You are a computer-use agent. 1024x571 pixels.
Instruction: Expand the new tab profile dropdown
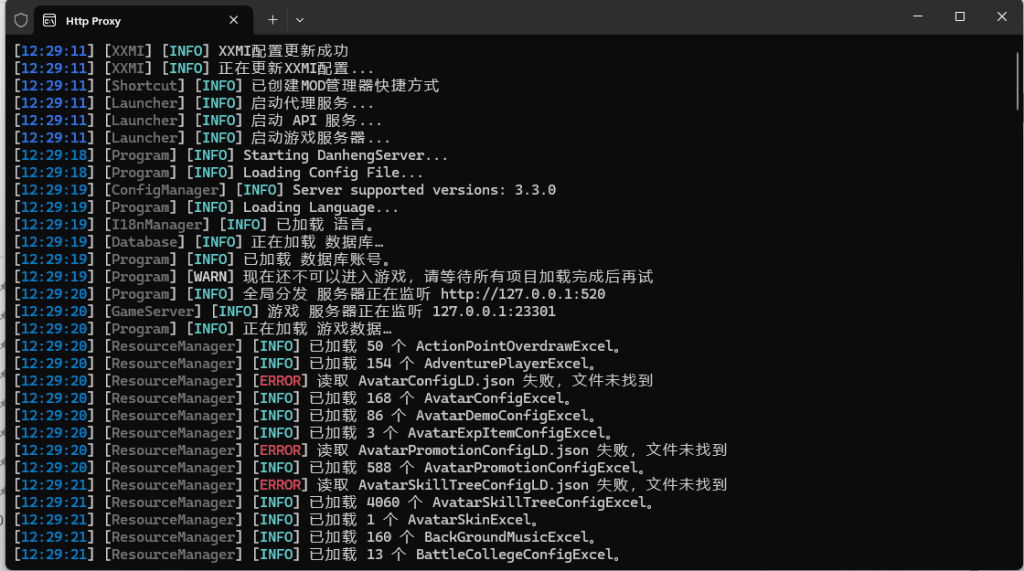pos(300,20)
